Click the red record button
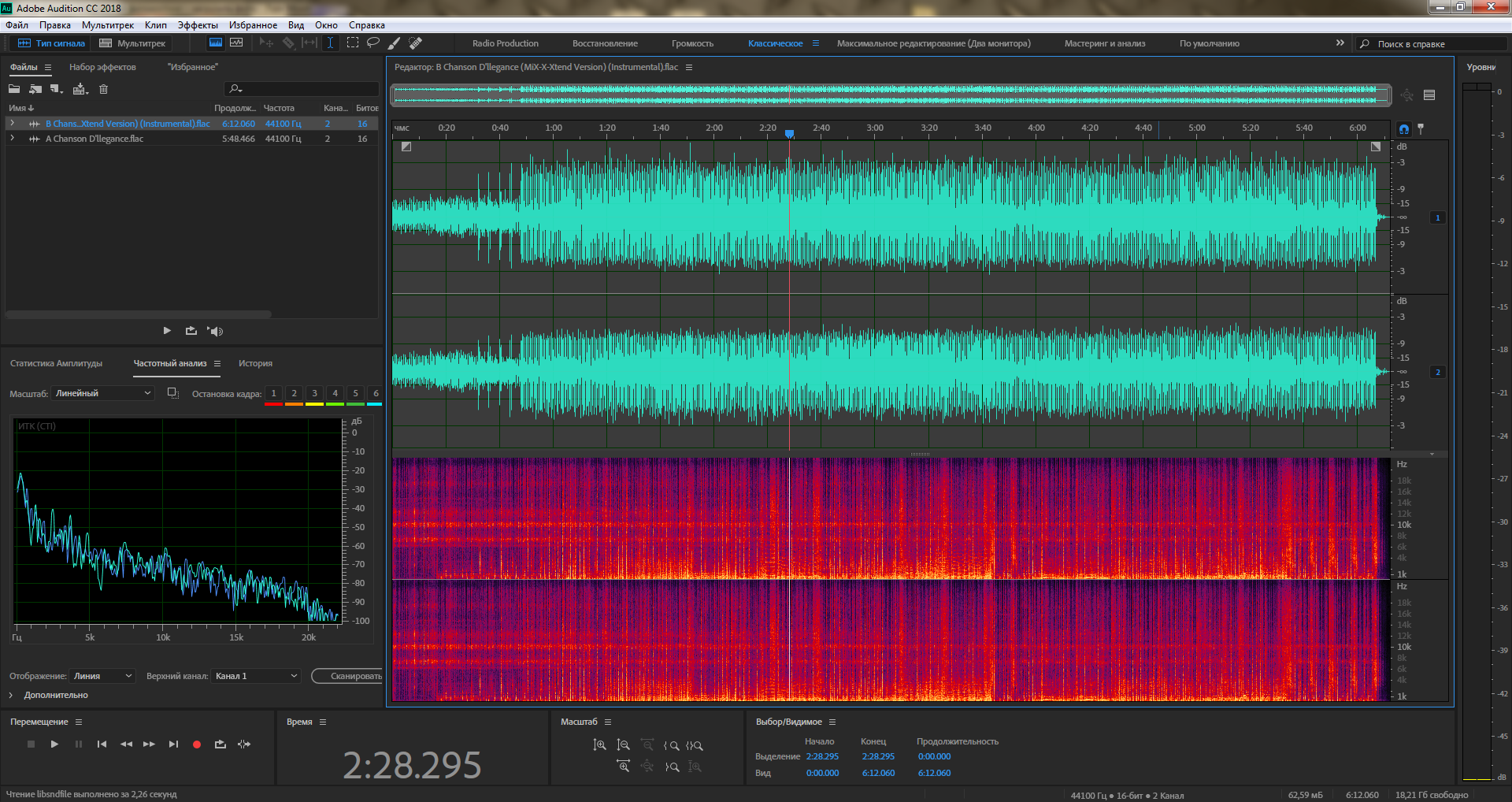Image resolution: width=1512 pixels, height=802 pixels. click(x=197, y=744)
